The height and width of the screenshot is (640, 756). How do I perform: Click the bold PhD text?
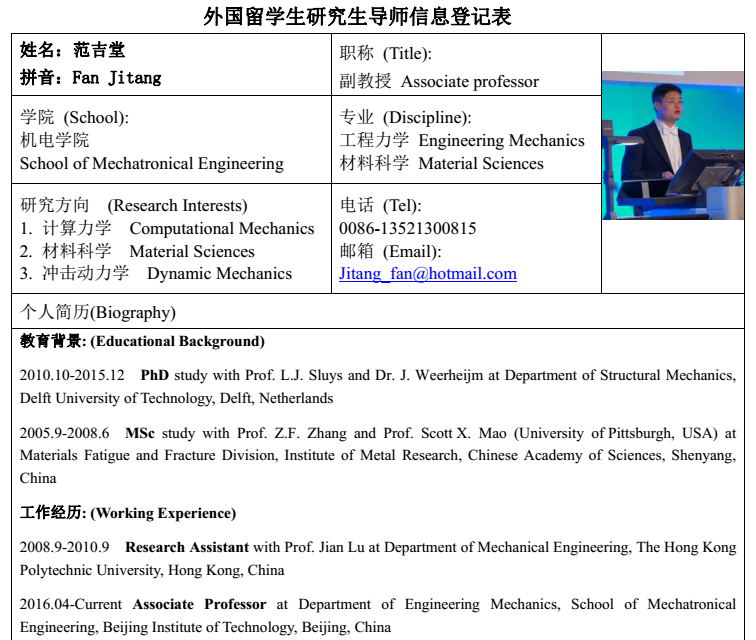(x=155, y=376)
